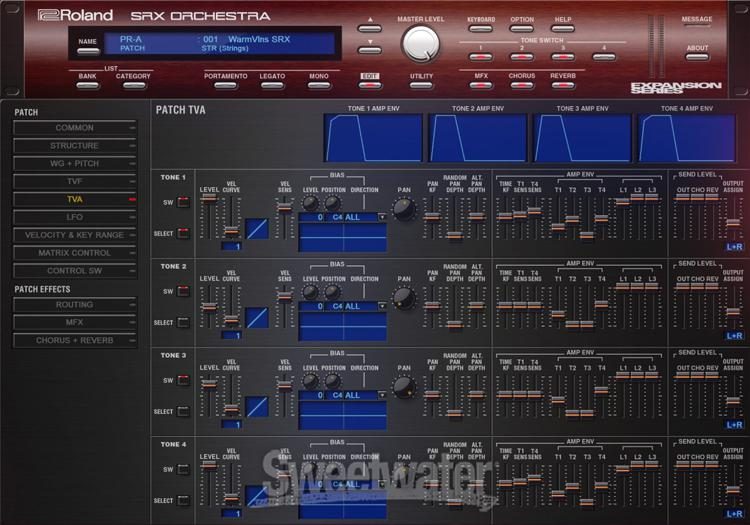750x525 pixels.
Task: Toggle Tone Switch 3
Action: pos(562,57)
